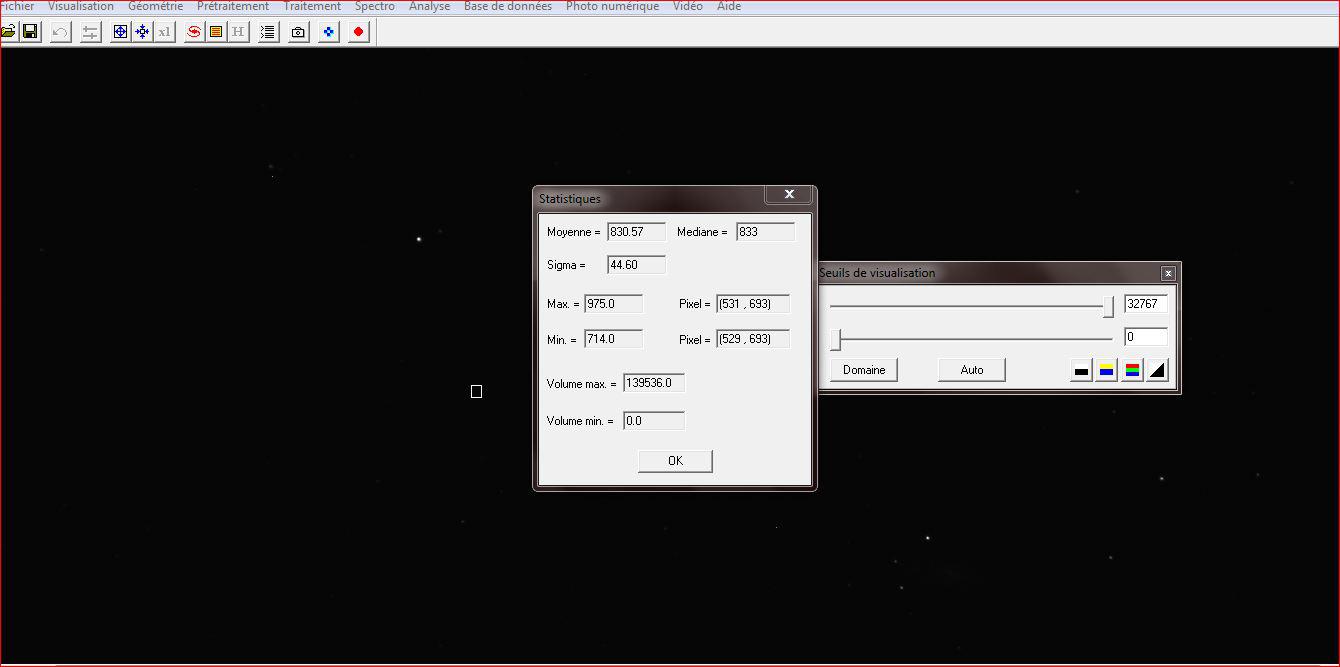Click the Moyenne value field 830.57
This screenshot has width=1340, height=667.
click(637, 232)
